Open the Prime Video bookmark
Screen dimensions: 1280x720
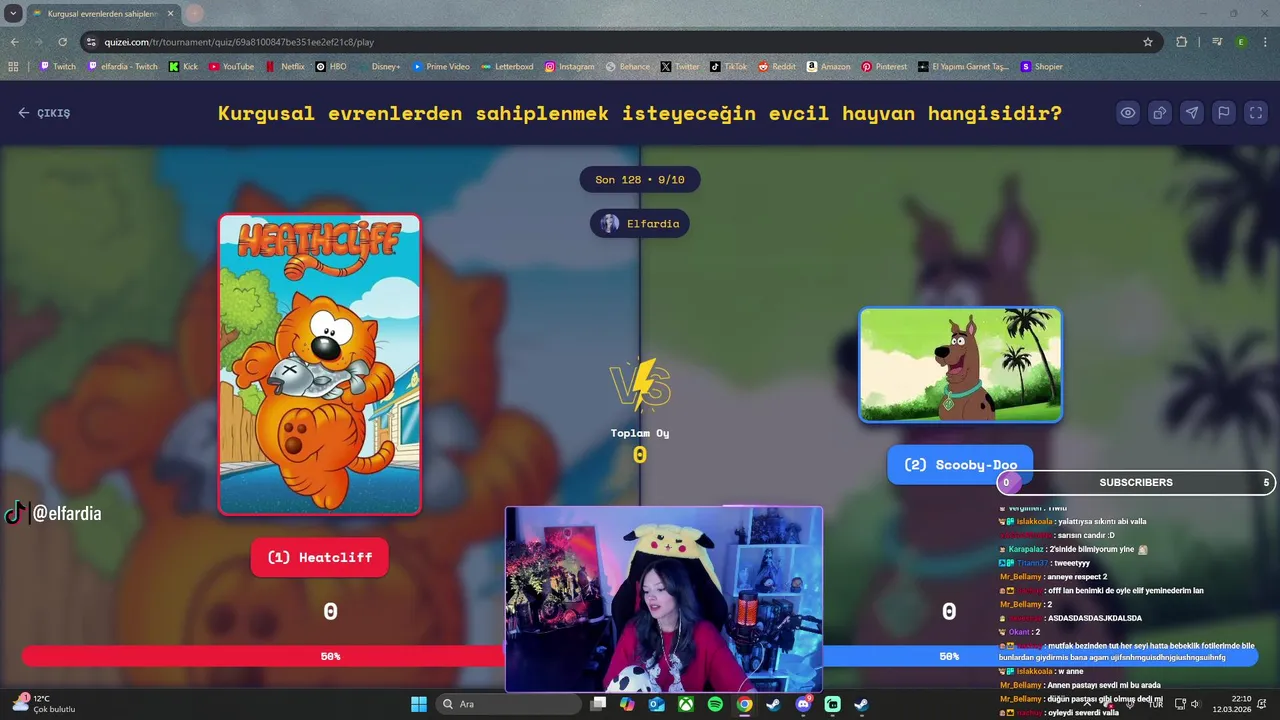pos(441,67)
